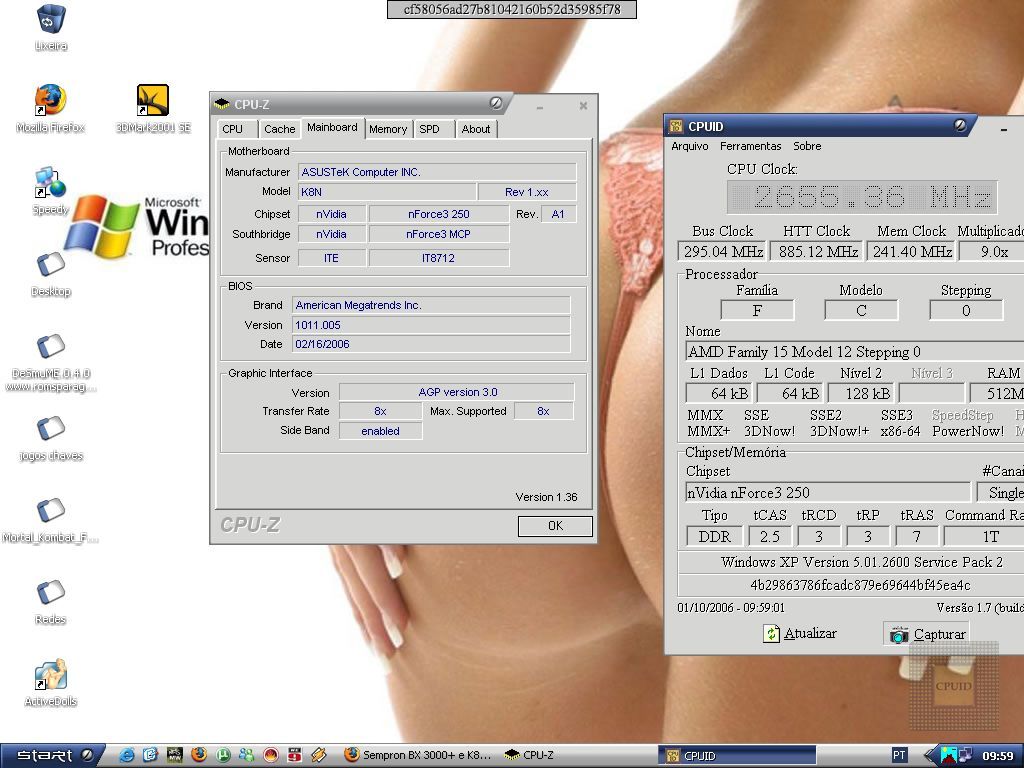The image size is (1024, 768).
Task: Click the round button in CPU-Z title bar
Action: [x=496, y=103]
